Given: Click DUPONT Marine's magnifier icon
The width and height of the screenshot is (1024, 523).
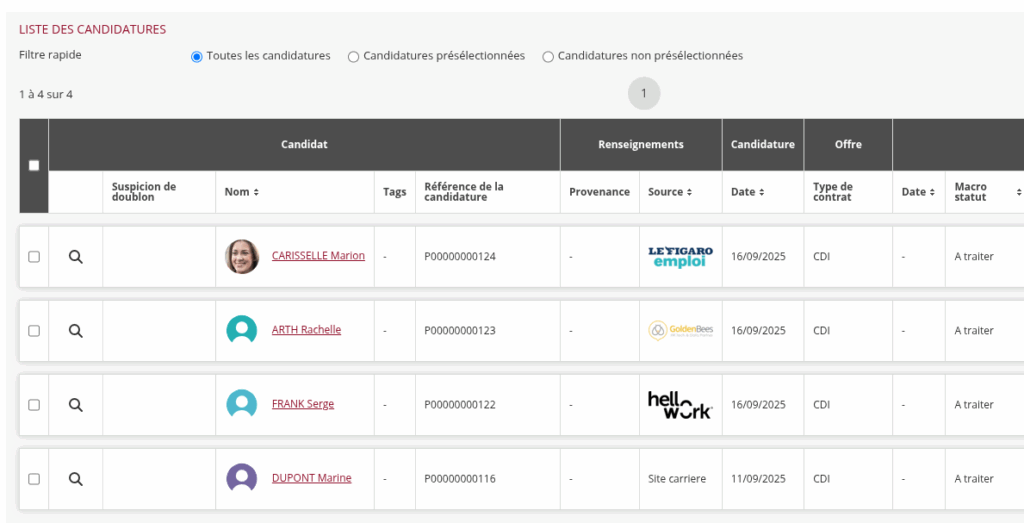Looking at the screenshot, I should point(75,479).
